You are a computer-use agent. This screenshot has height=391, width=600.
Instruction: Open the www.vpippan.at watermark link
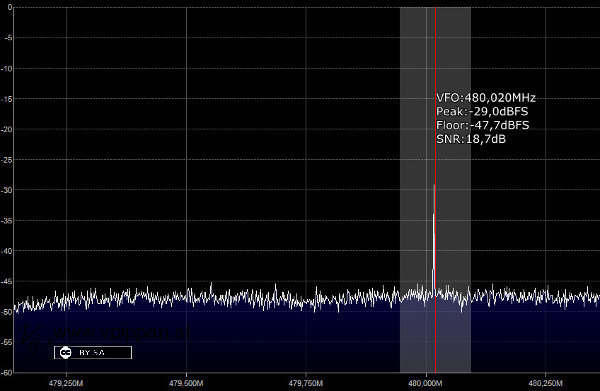coord(122,332)
